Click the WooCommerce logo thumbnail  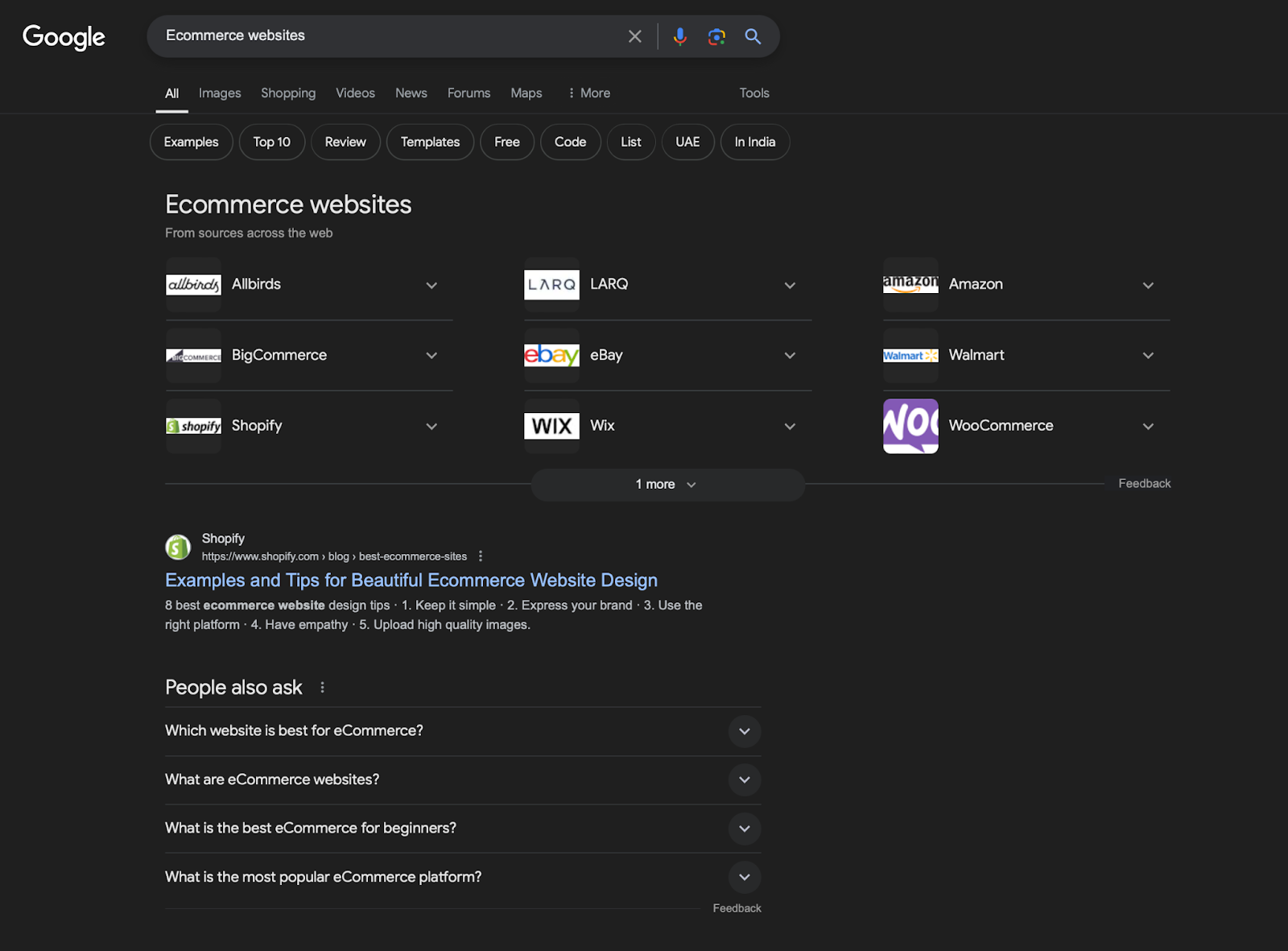[x=910, y=426]
